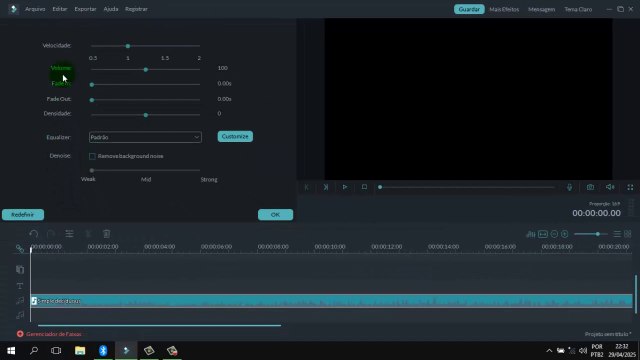Stop the preview playback
The image size is (640, 360).
(x=364, y=187)
